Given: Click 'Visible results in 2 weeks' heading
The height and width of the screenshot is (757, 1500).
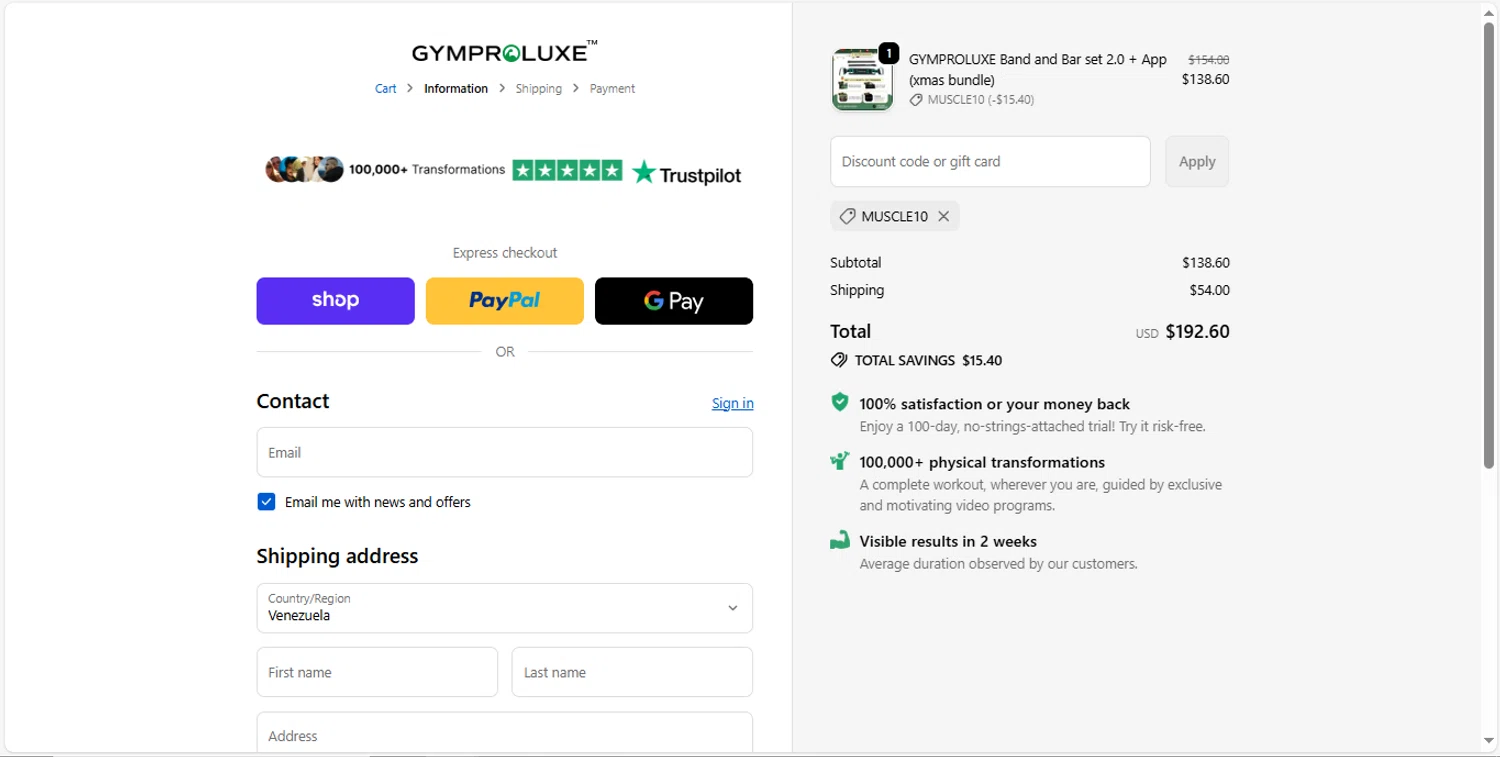Looking at the screenshot, I should [948, 541].
